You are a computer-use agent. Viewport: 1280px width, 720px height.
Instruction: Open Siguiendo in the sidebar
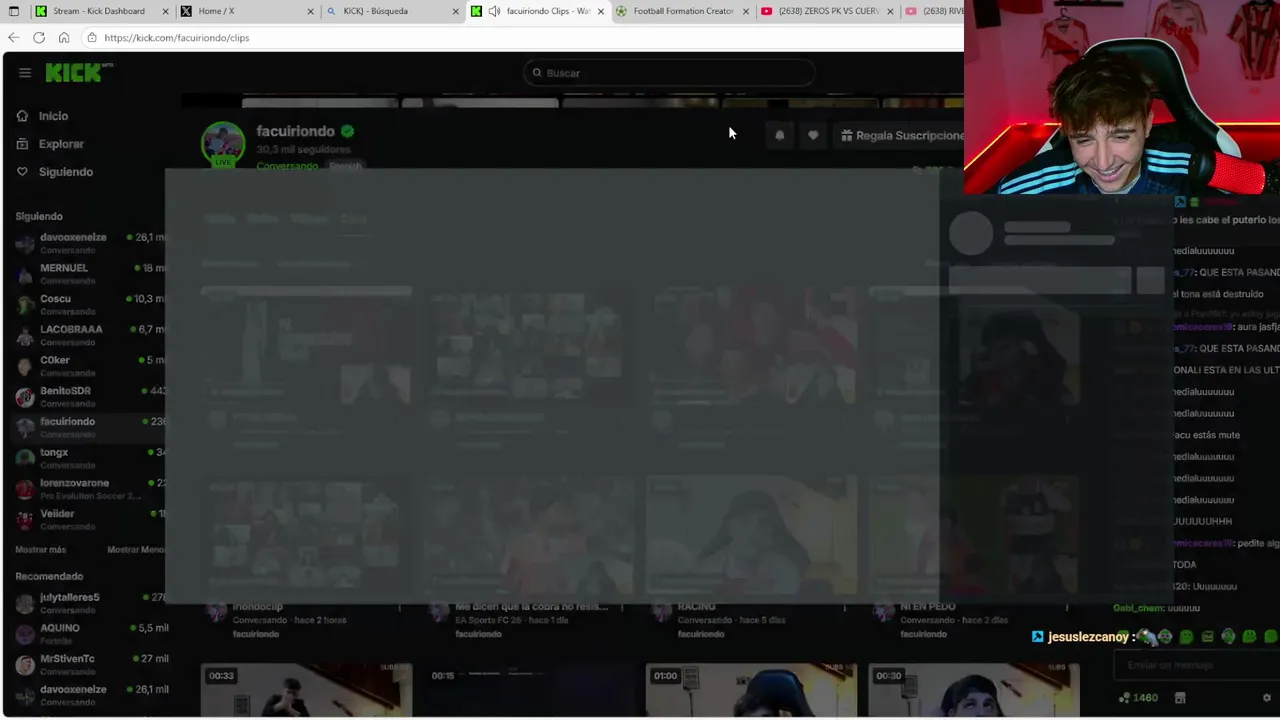click(x=65, y=172)
